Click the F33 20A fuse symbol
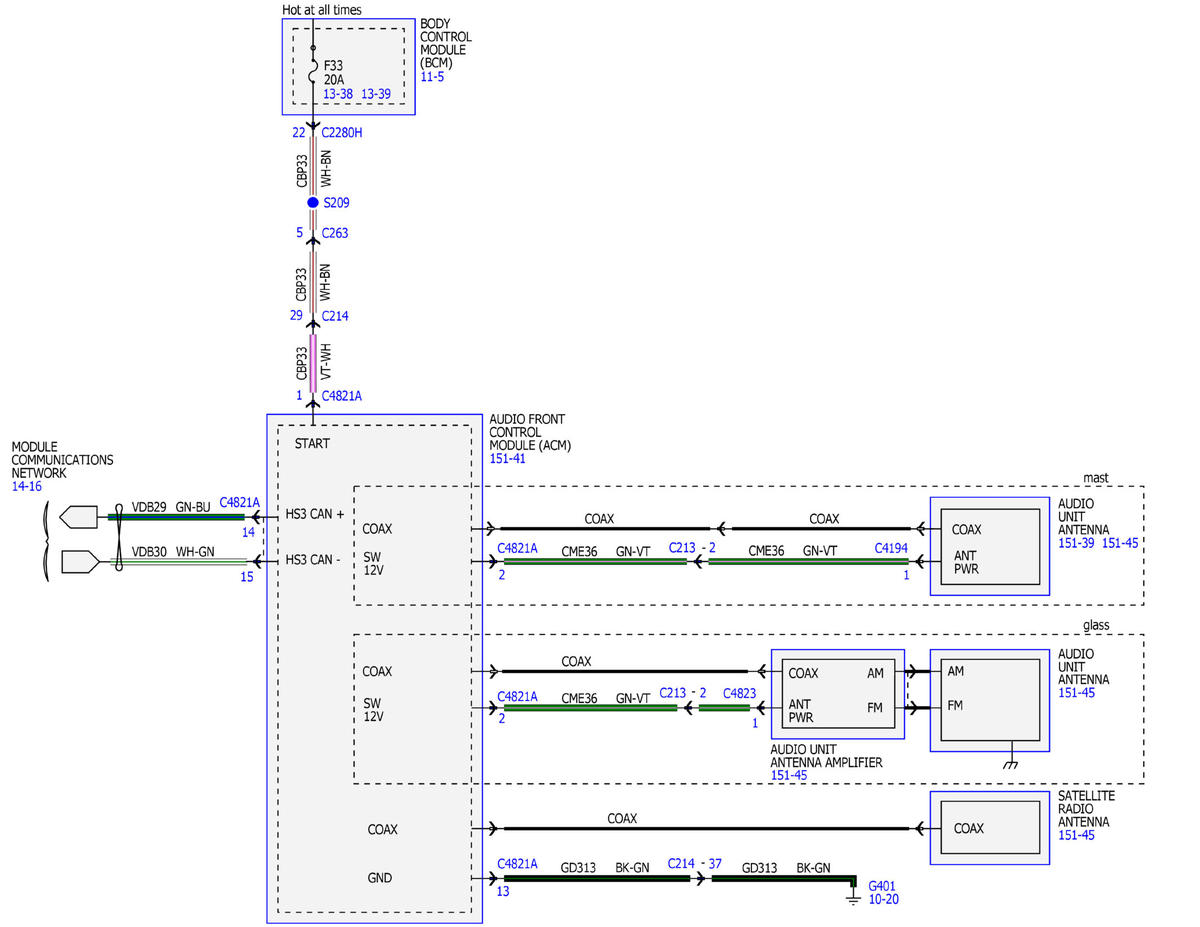The image size is (1200, 927). [313, 72]
